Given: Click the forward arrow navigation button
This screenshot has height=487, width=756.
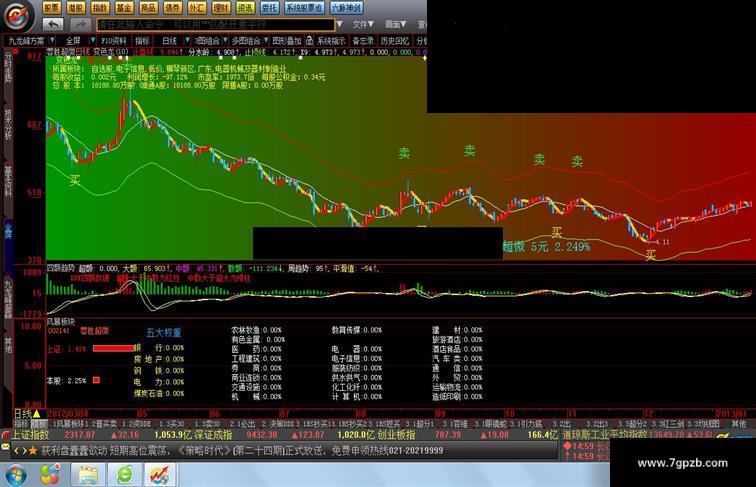Looking at the screenshot, I should pos(81,24).
